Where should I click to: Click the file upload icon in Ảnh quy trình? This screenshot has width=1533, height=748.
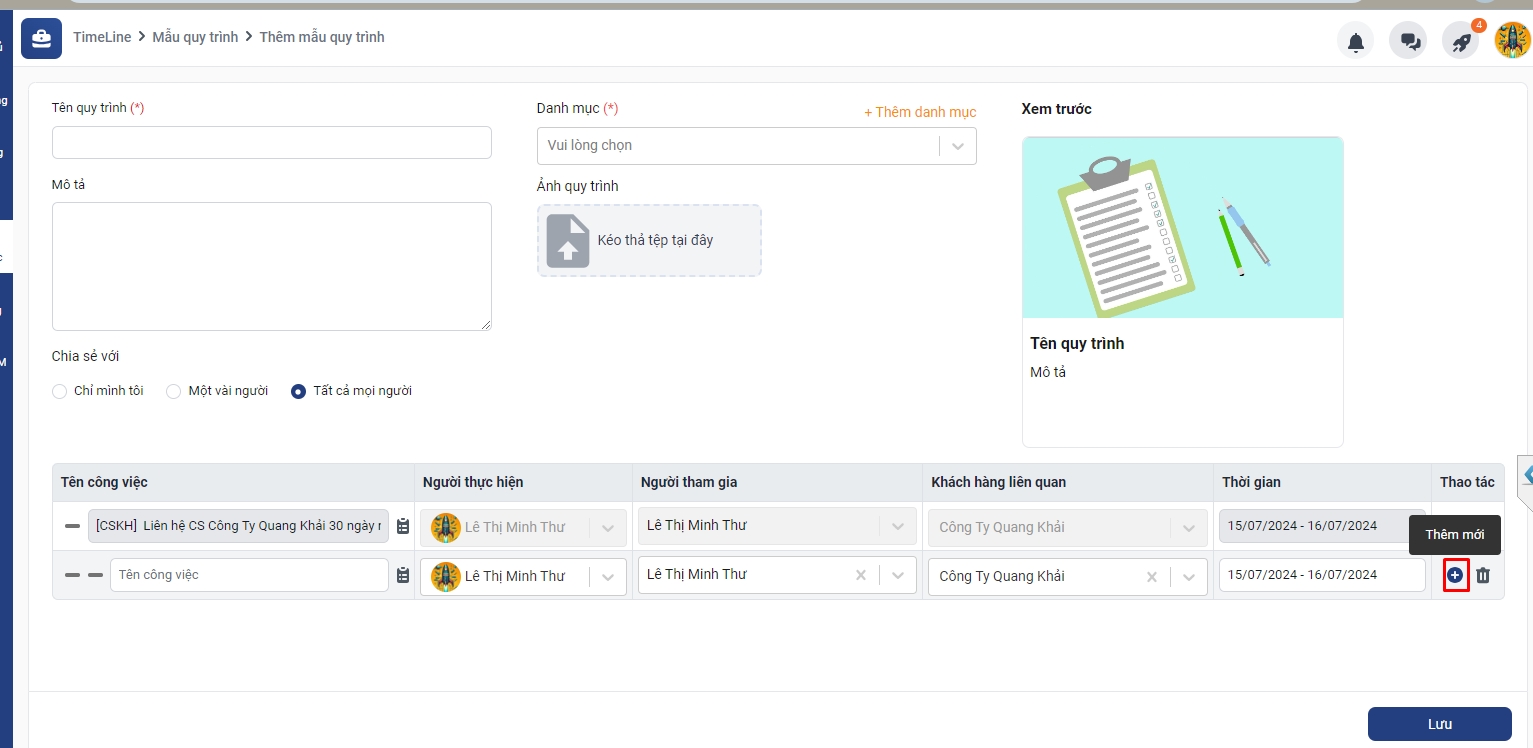[x=568, y=241]
